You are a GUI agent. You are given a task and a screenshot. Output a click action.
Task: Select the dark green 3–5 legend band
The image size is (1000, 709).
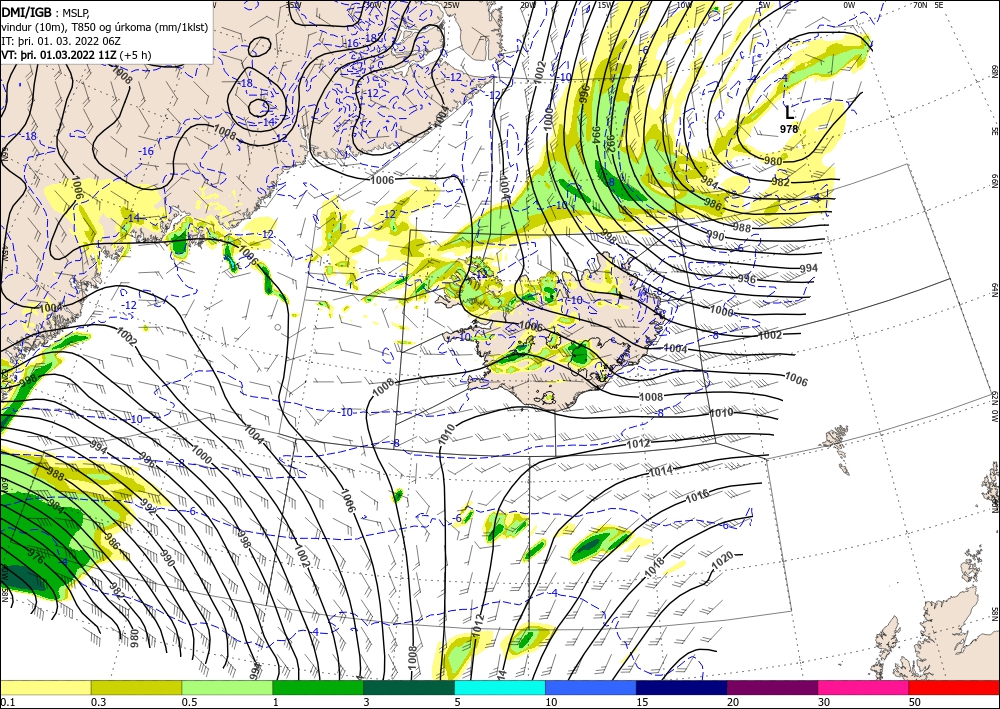coord(409,687)
